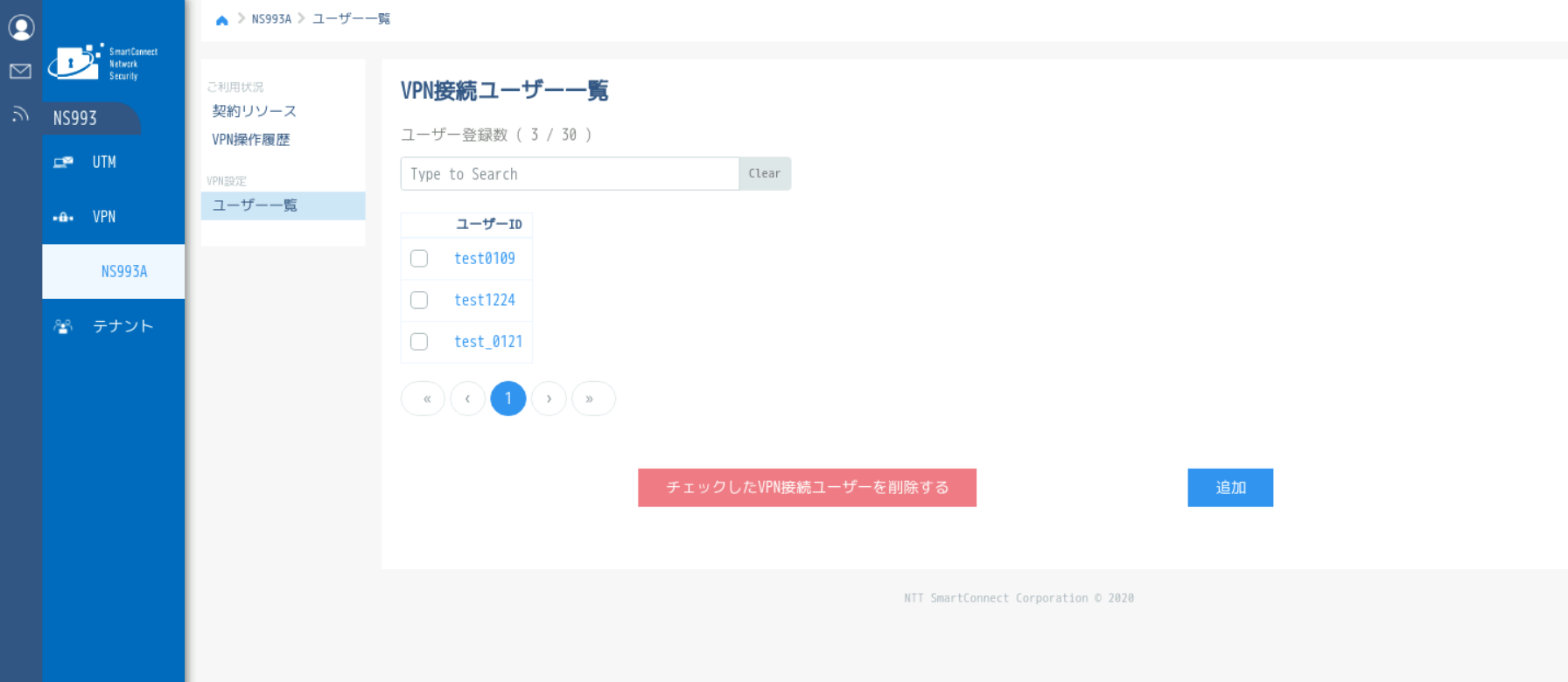This screenshot has width=1568, height=682.
Task: Select NS993A in the sidebar
Action: (x=114, y=271)
